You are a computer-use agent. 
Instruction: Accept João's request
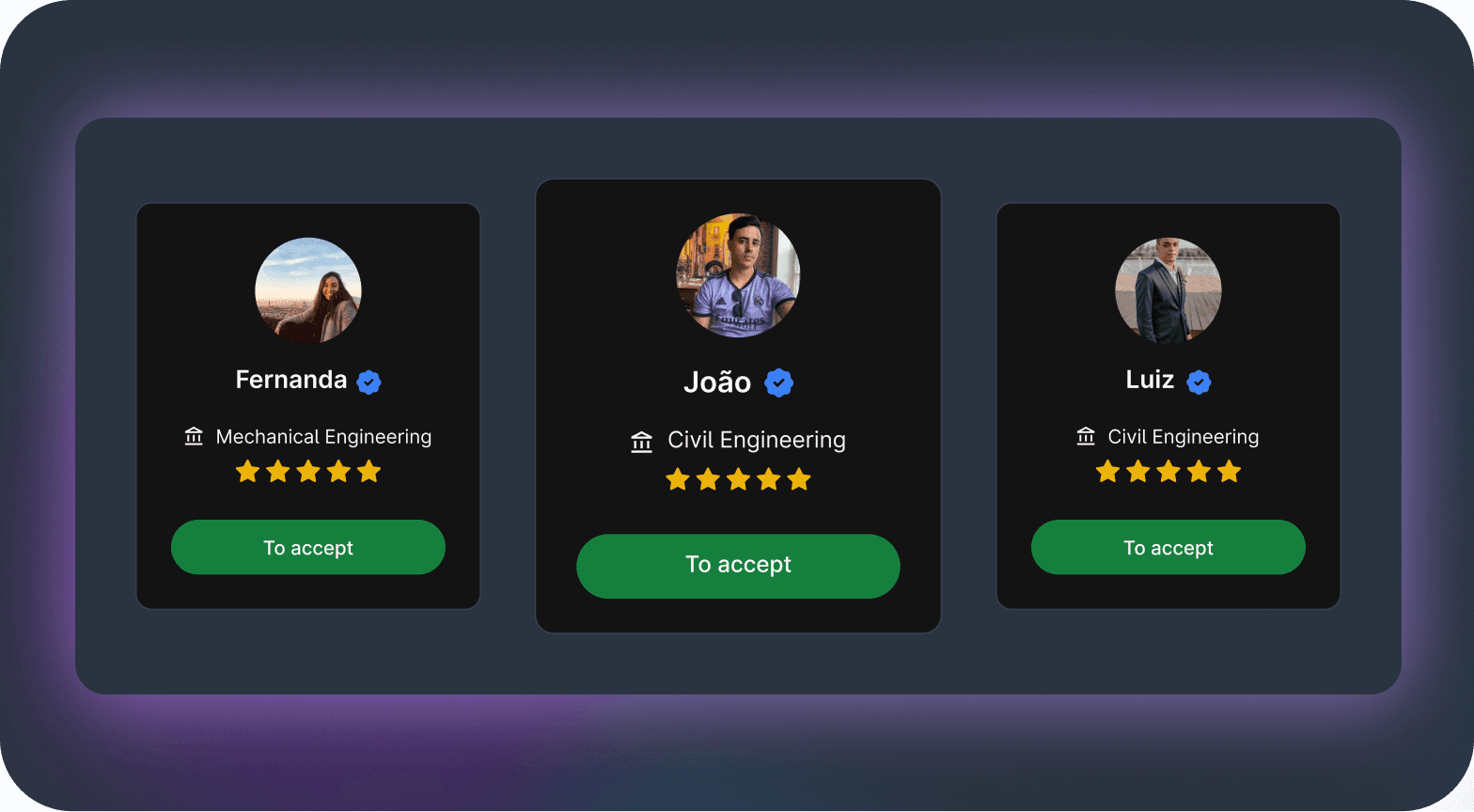tap(738, 566)
